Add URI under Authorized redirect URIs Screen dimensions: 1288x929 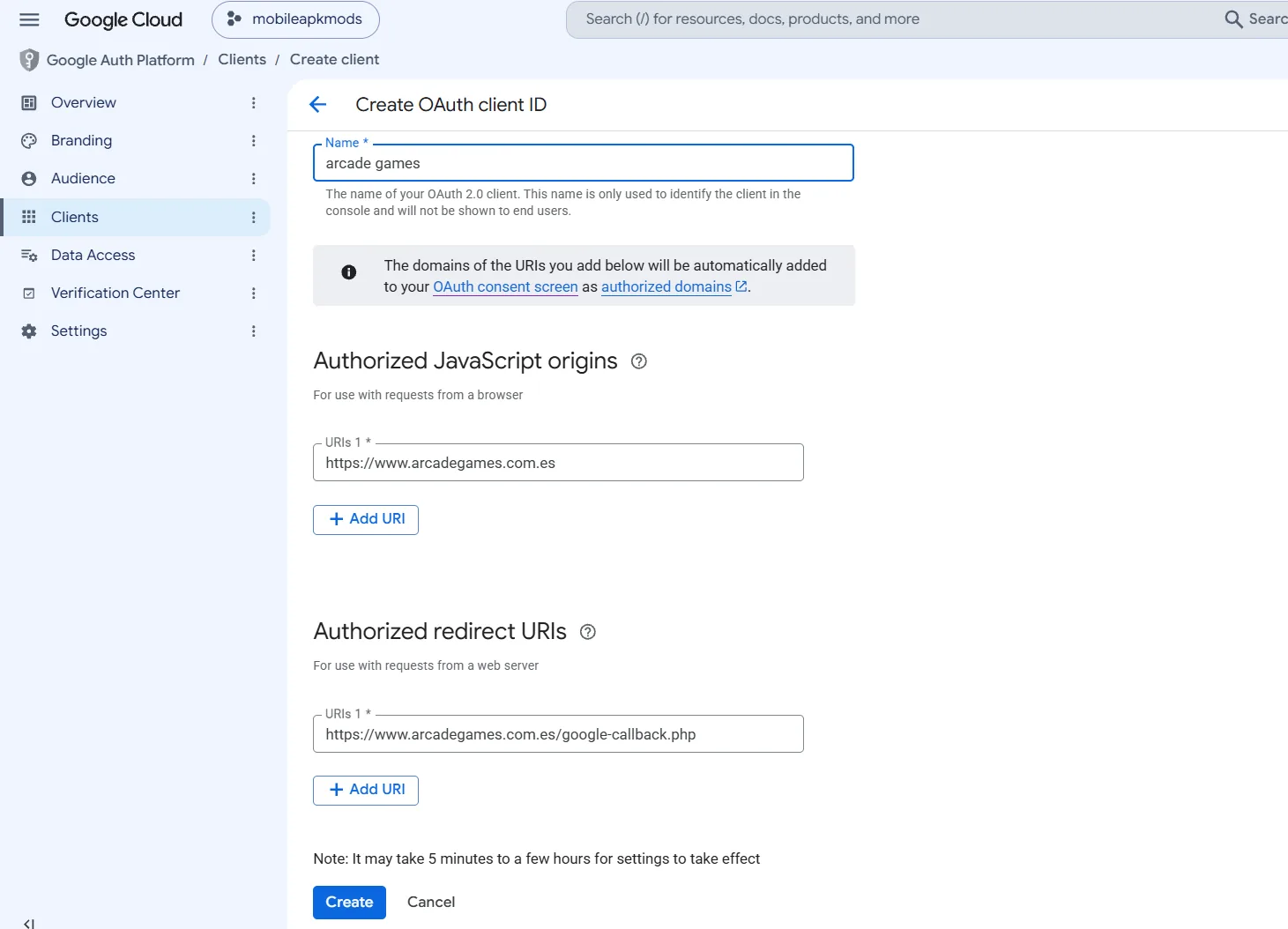pyautogui.click(x=366, y=790)
